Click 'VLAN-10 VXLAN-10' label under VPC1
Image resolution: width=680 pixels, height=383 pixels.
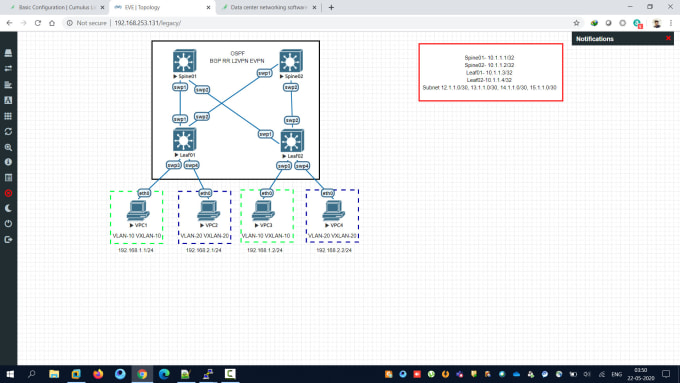[137, 236]
